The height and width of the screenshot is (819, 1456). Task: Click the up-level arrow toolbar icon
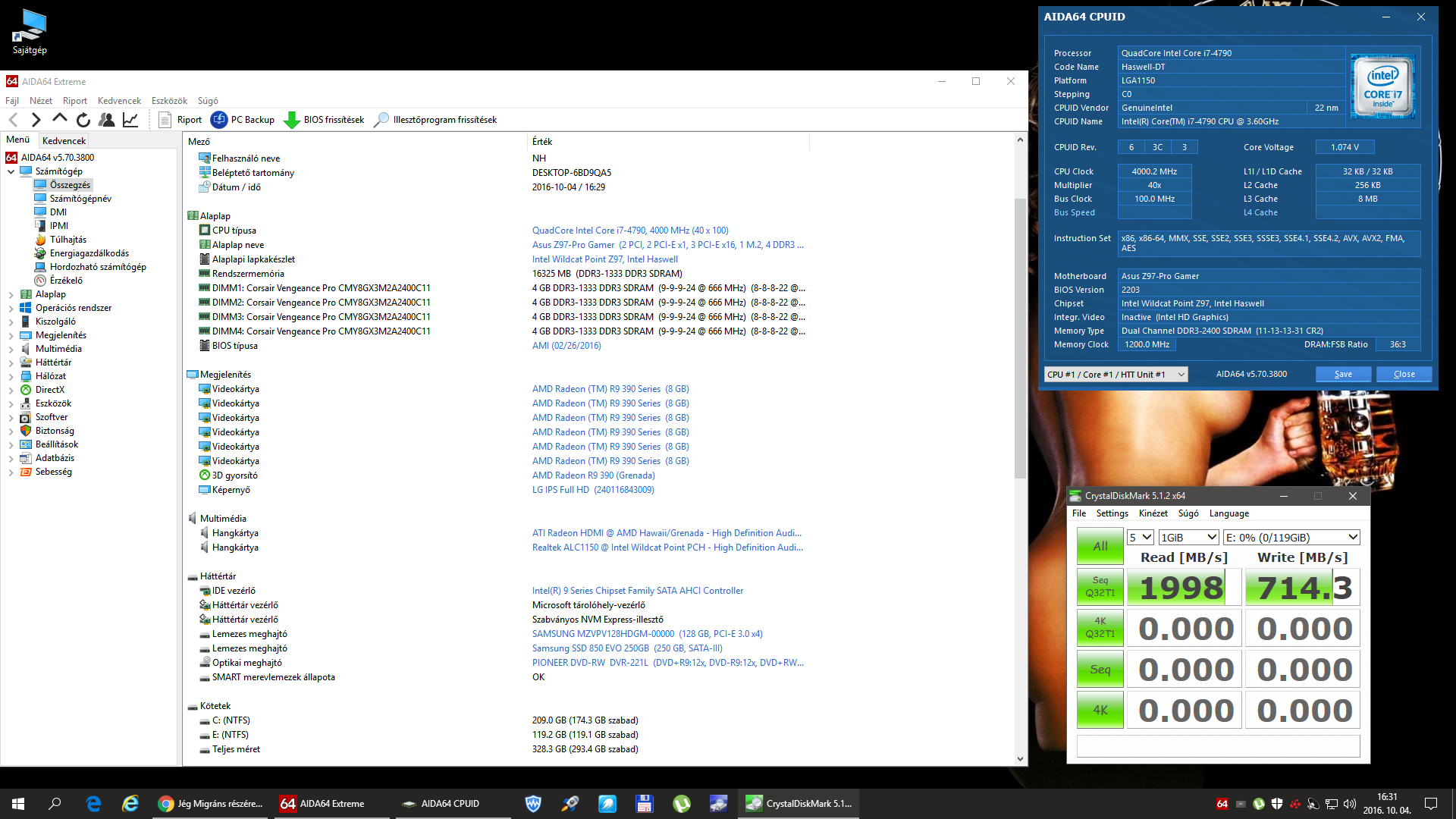click(x=60, y=119)
